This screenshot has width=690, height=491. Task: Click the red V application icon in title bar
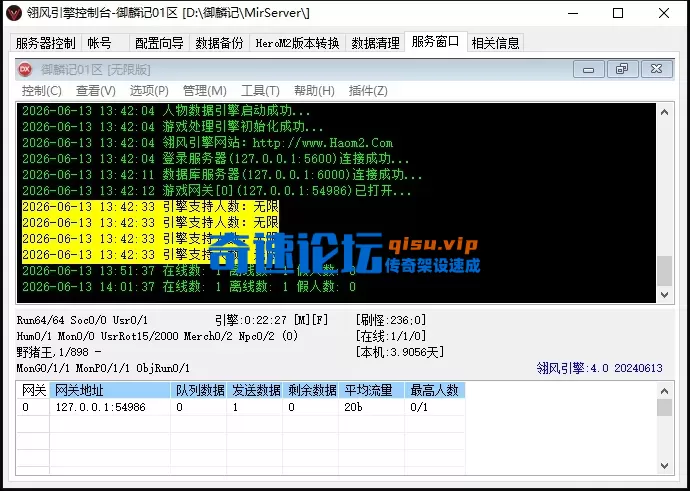click(14, 13)
